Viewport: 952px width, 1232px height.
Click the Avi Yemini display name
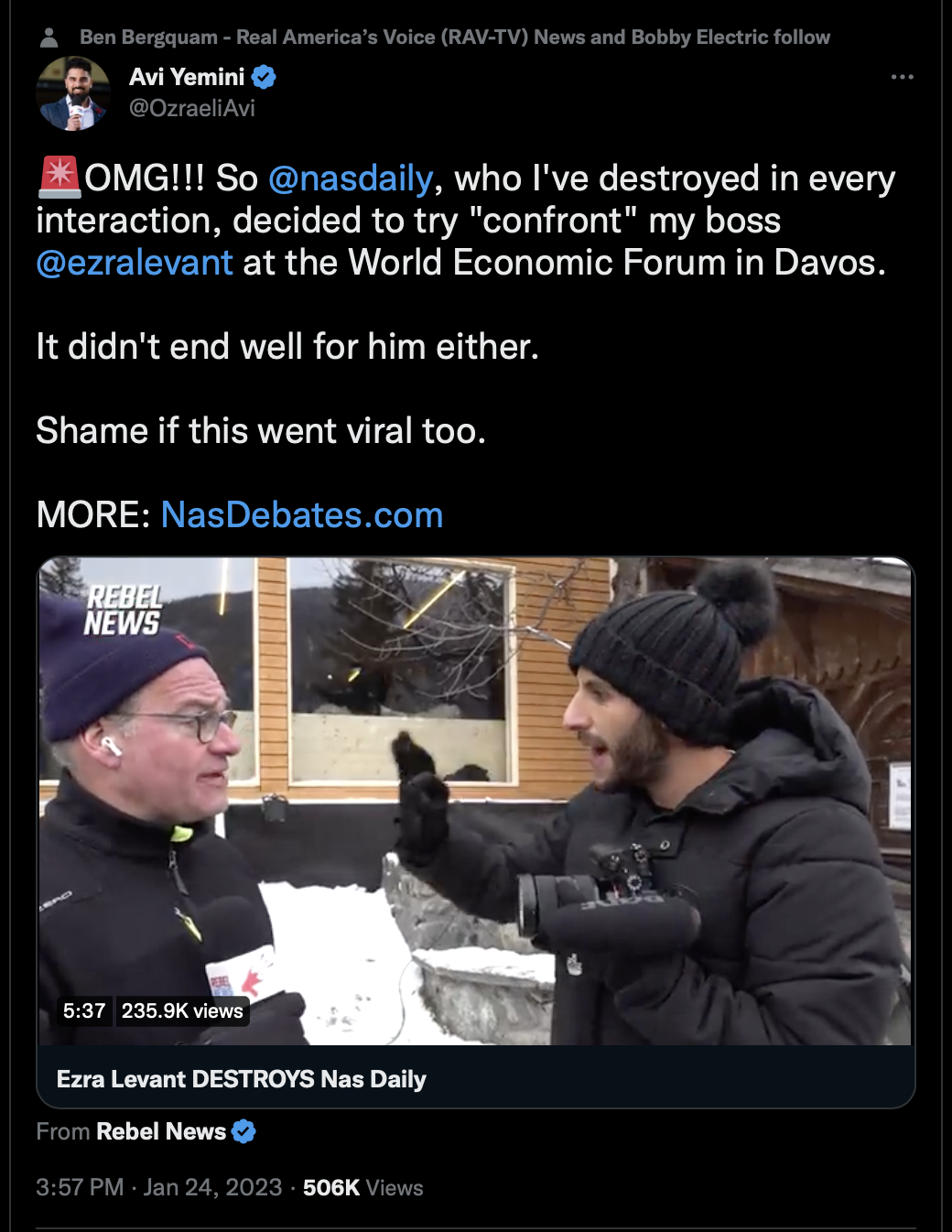point(187,77)
